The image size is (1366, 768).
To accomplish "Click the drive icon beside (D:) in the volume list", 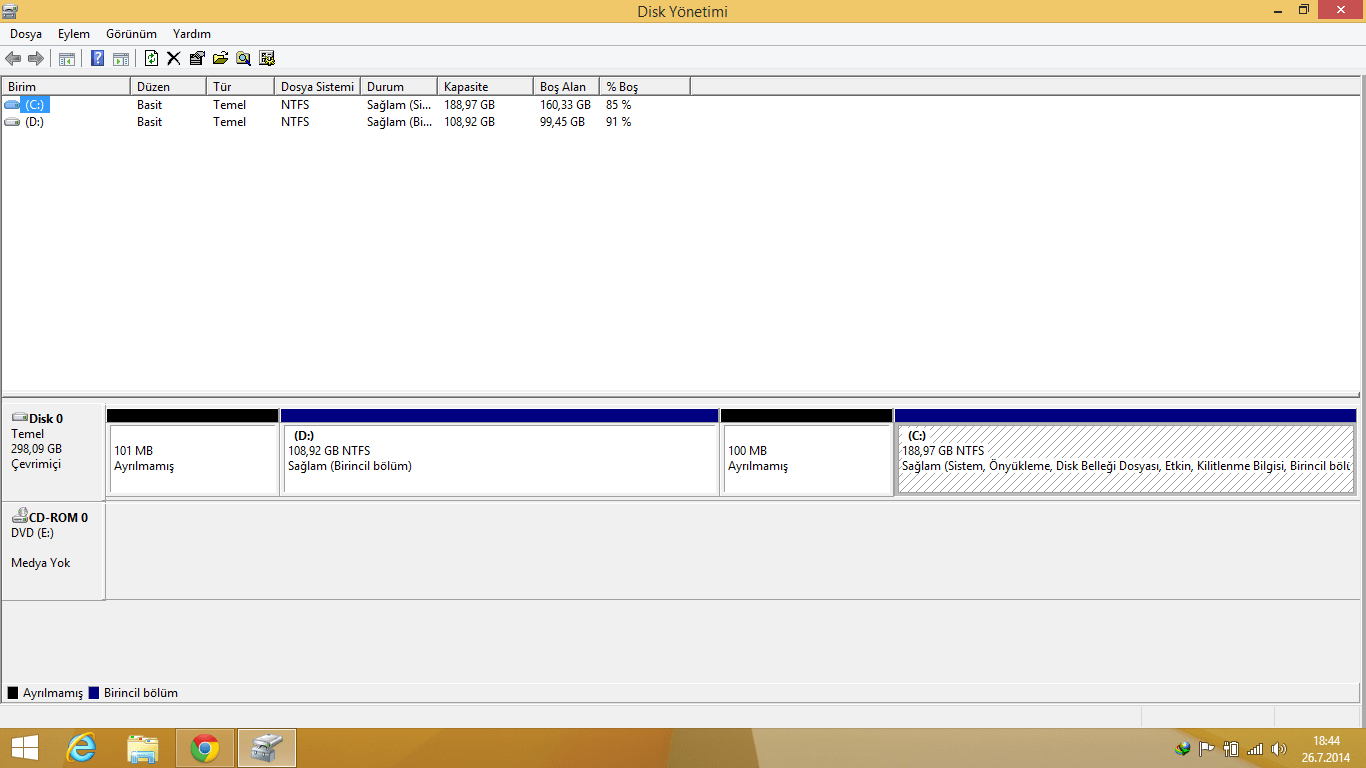I will [x=12, y=122].
